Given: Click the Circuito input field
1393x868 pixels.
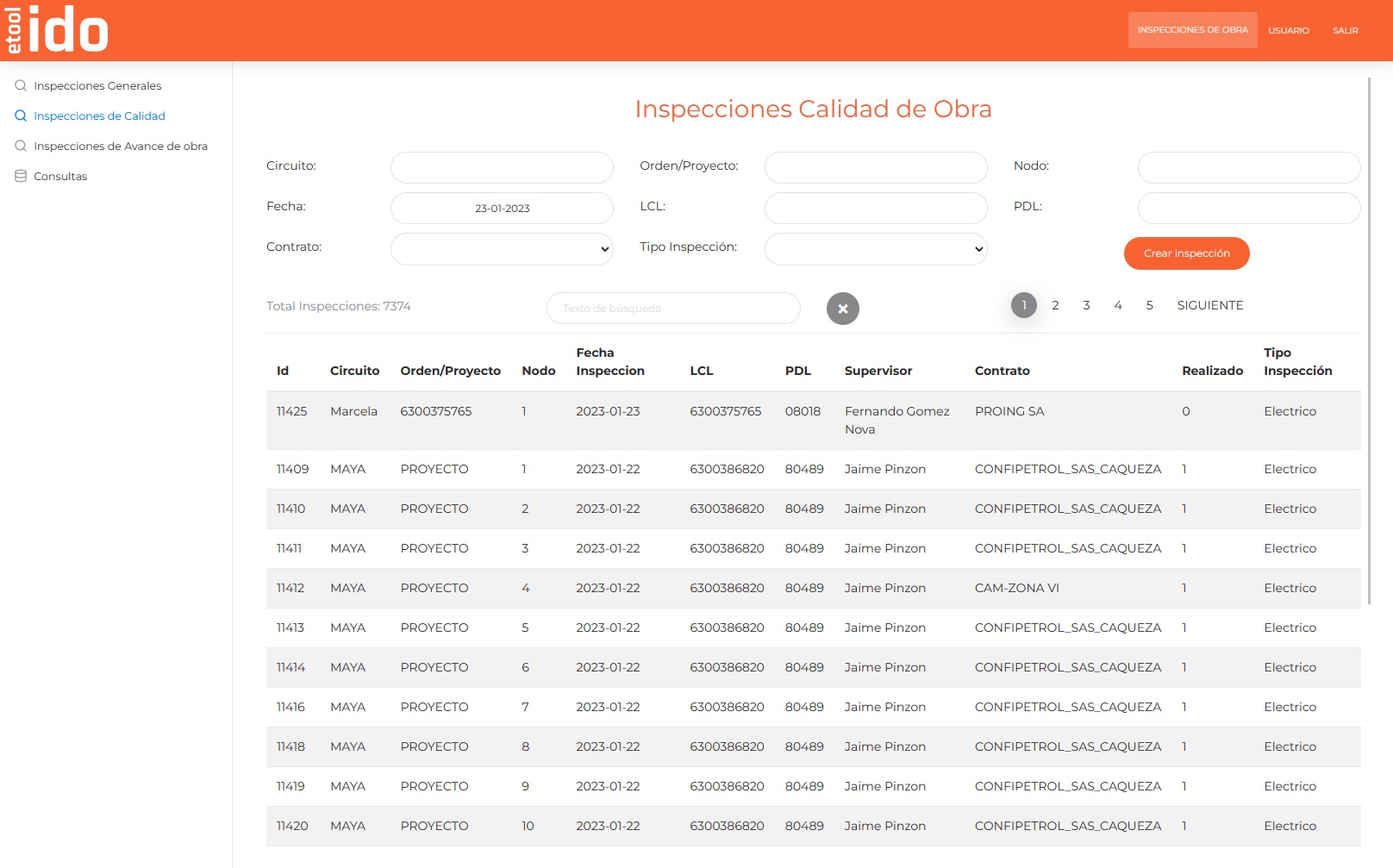Looking at the screenshot, I should 502,167.
